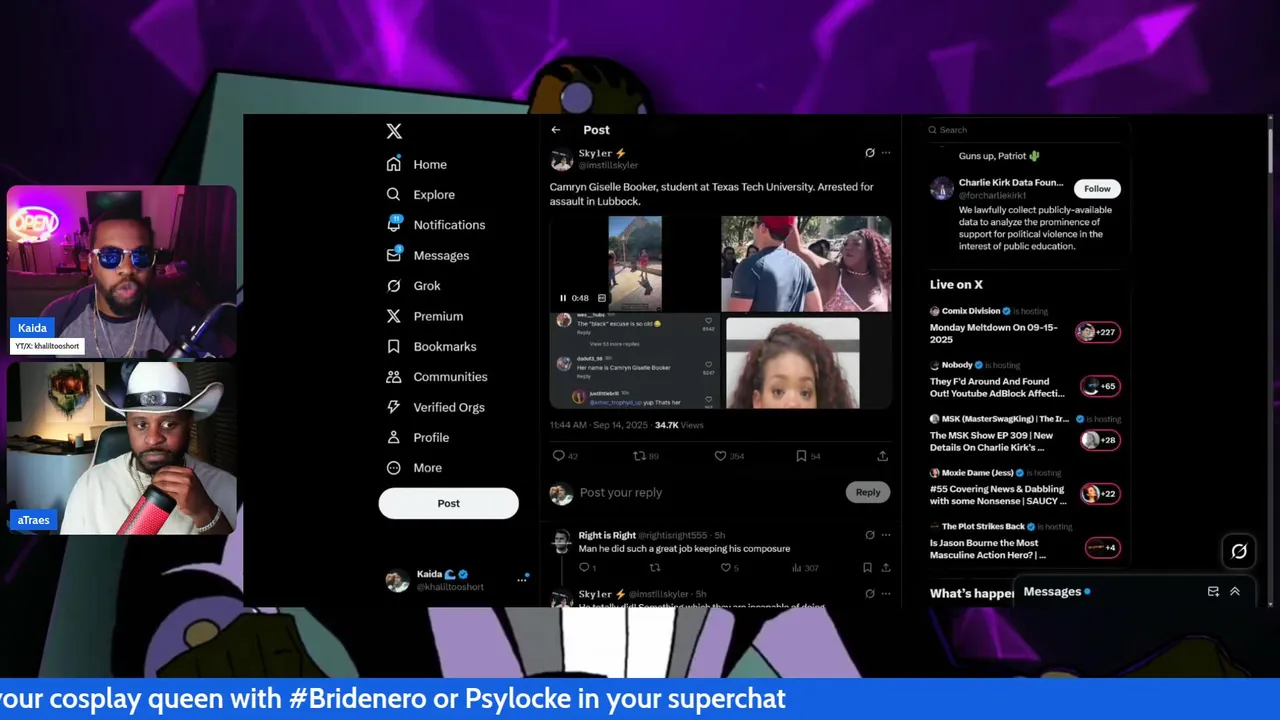Like the main post with 354 likes
Image resolution: width=1280 pixels, height=720 pixels.
[720, 456]
